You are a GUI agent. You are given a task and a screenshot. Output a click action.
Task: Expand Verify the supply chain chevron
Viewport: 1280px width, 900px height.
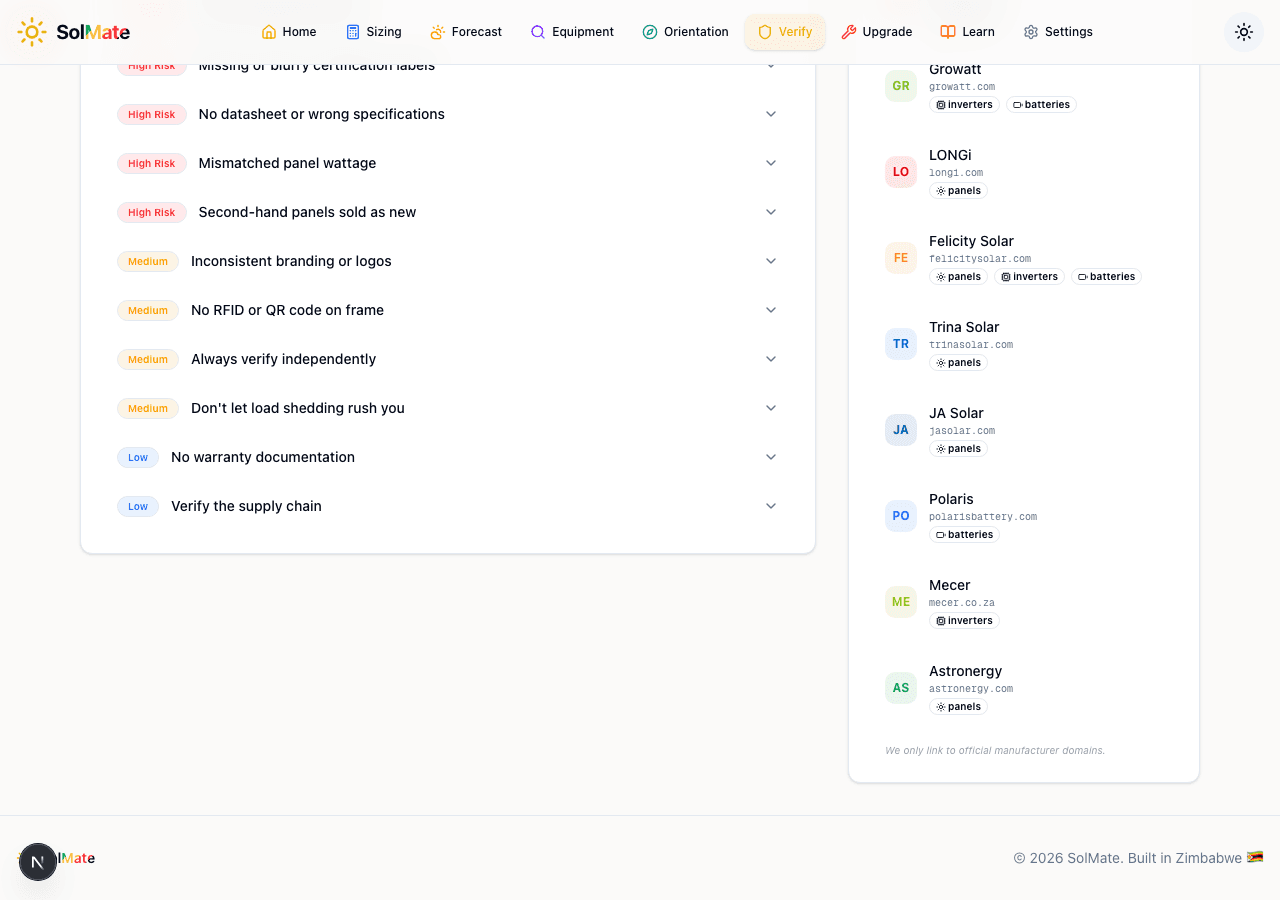pyautogui.click(x=771, y=506)
